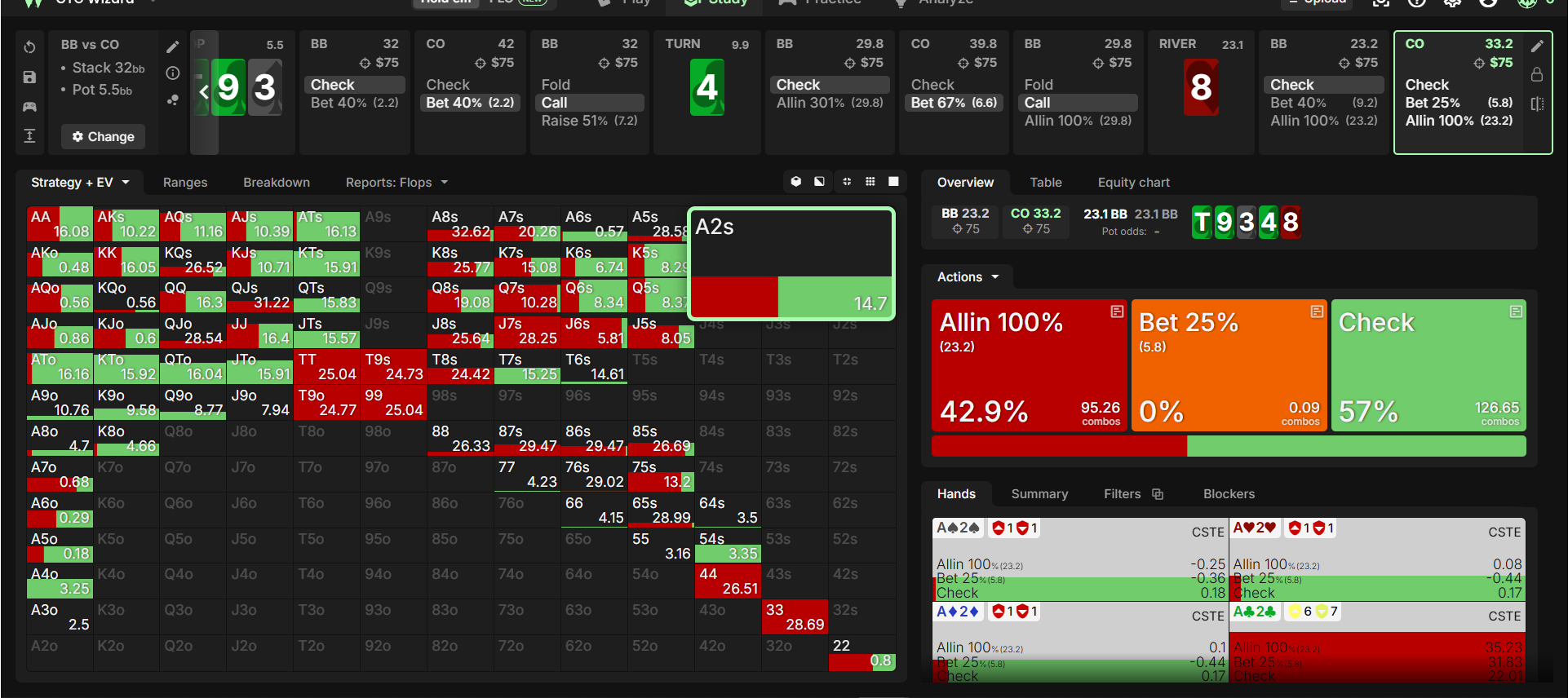Image resolution: width=1568 pixels, height=698 pixels.
Task: Click the save spot icon
Action: tap(29, 77)
